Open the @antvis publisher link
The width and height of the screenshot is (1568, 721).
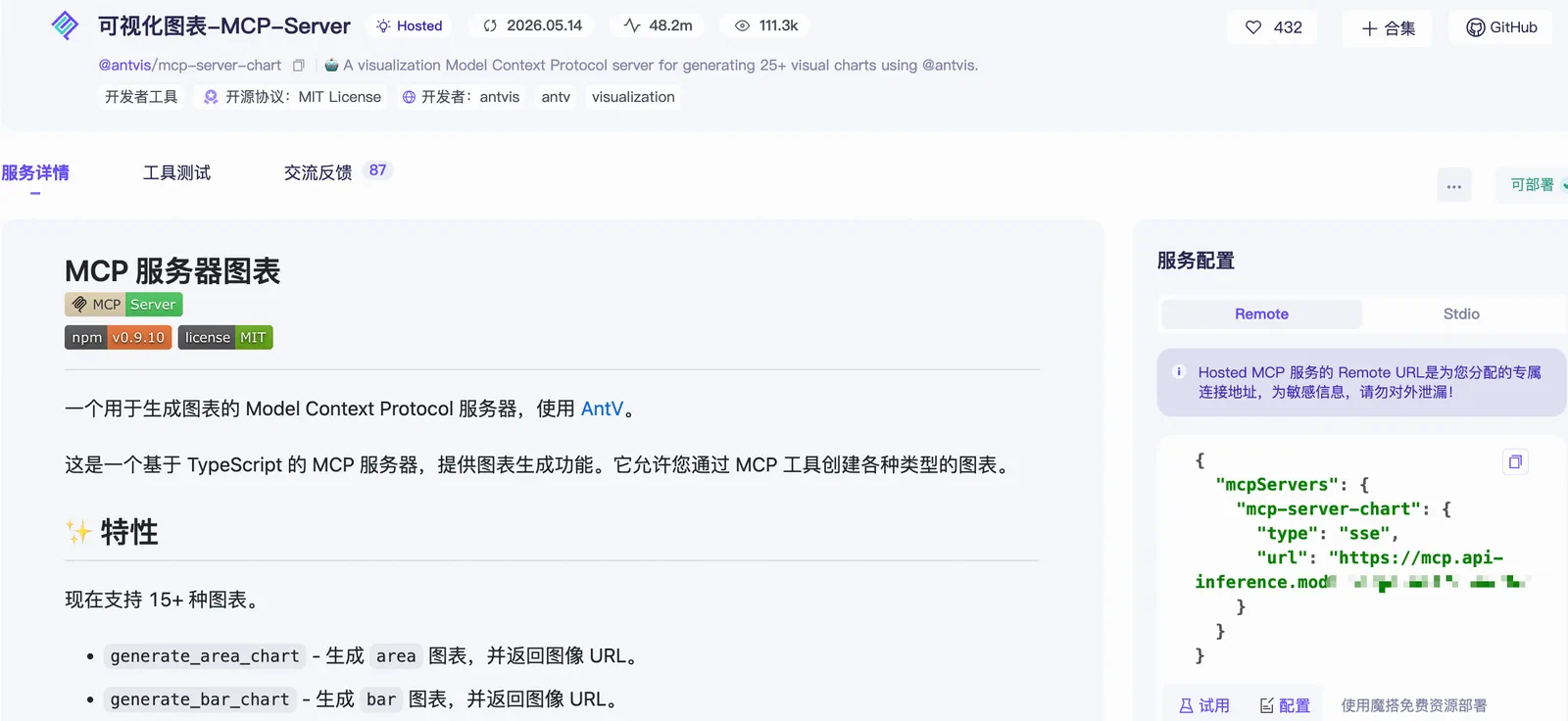[x=124, y=66]
